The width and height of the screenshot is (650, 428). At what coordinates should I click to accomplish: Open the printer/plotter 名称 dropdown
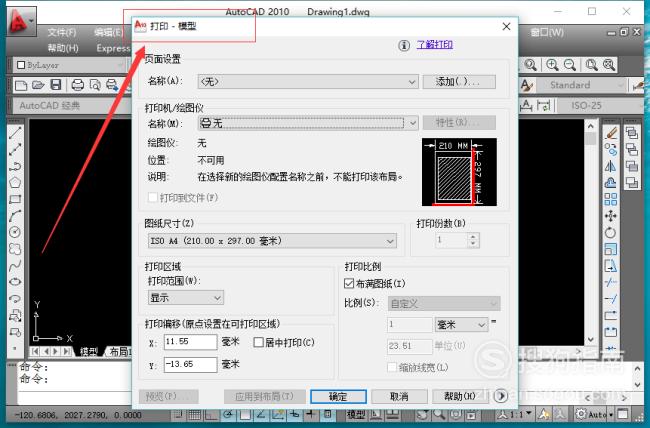point(308,123)
